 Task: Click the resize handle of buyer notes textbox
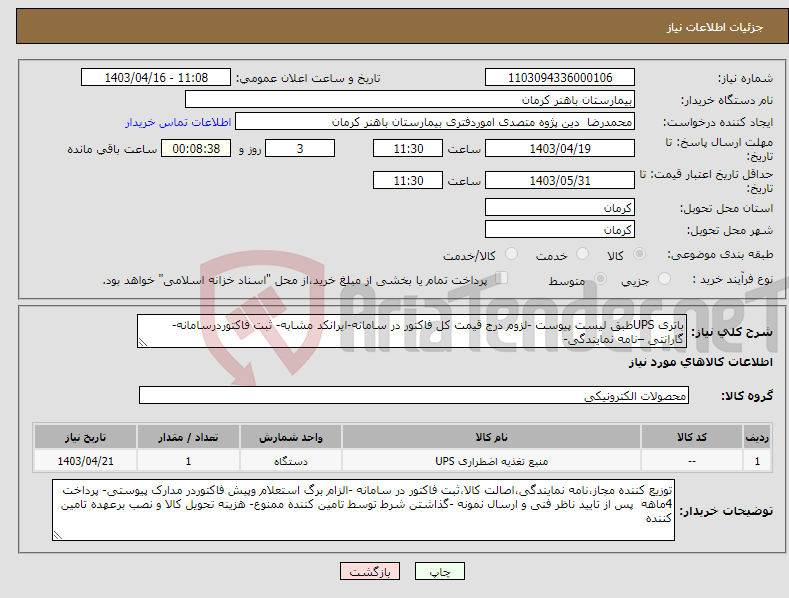tap(57, 536)
